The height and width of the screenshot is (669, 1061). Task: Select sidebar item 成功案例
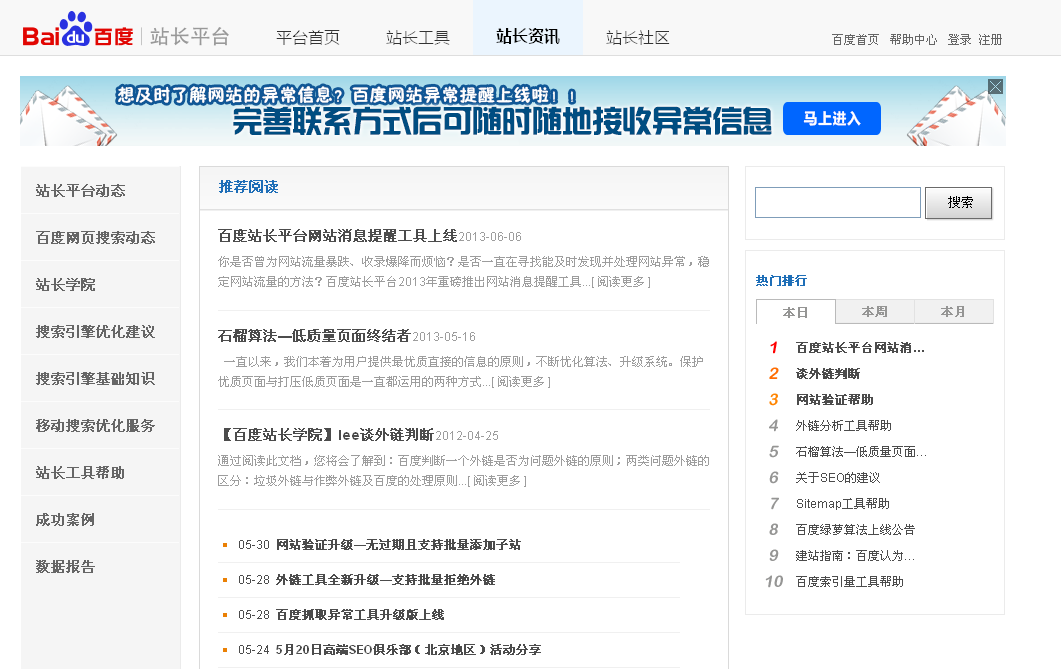click(101, 520)
